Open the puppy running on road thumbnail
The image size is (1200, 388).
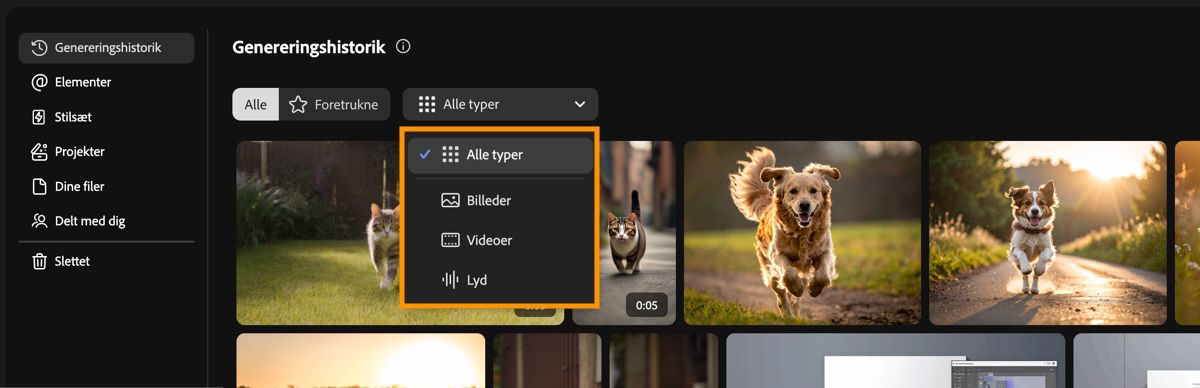tap(1048, 233)
